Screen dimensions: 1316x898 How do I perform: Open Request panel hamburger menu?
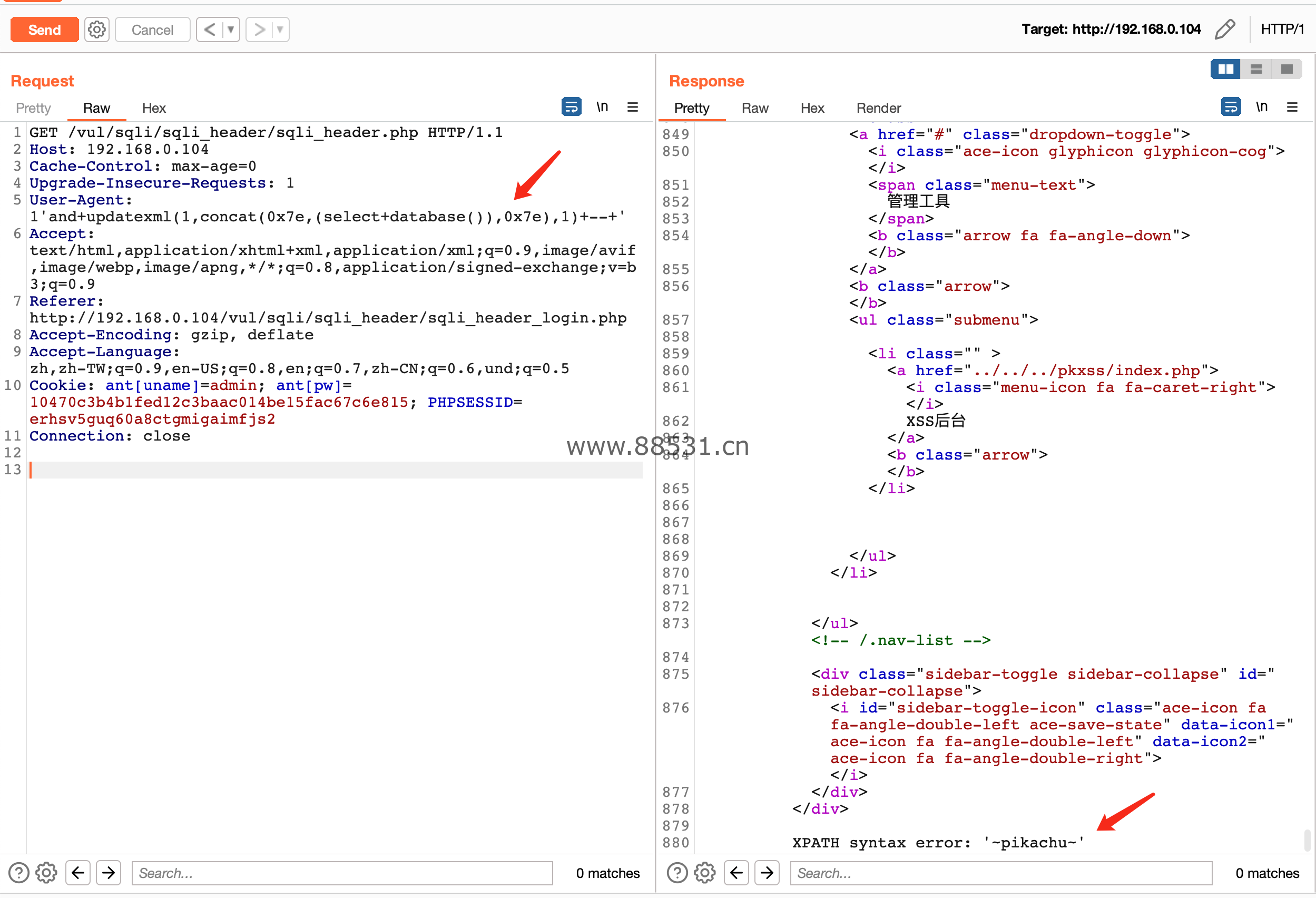633,106
